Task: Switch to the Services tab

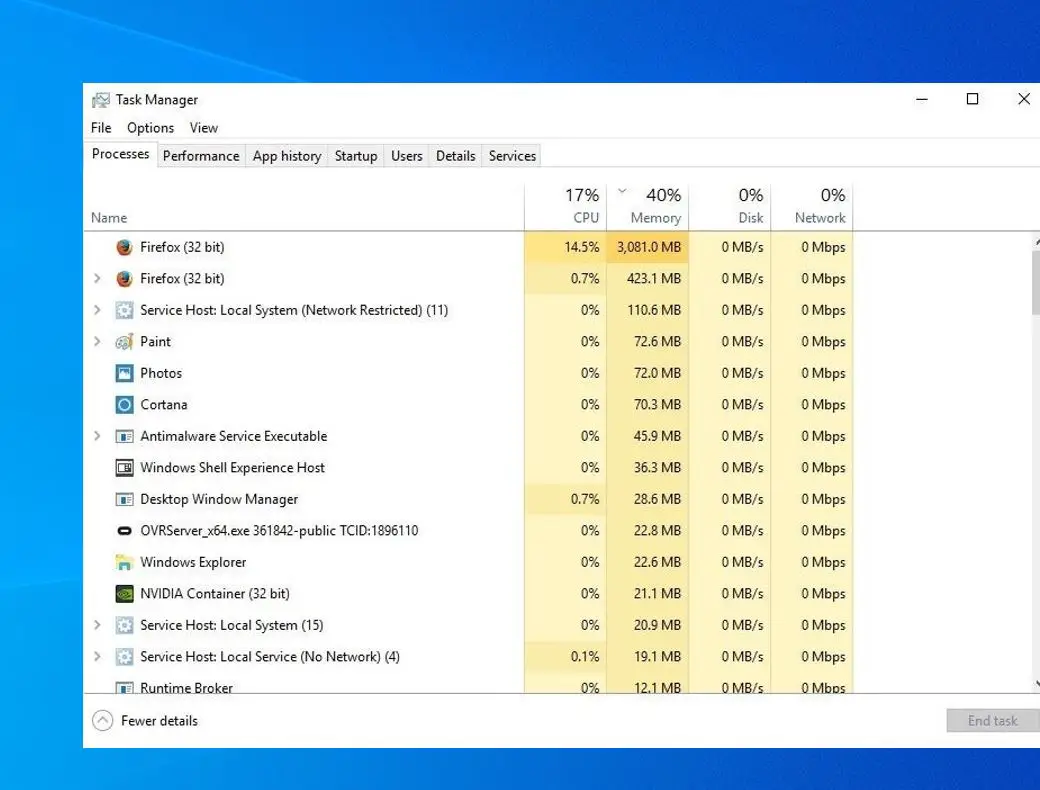Action: click(x=512, y=156)
